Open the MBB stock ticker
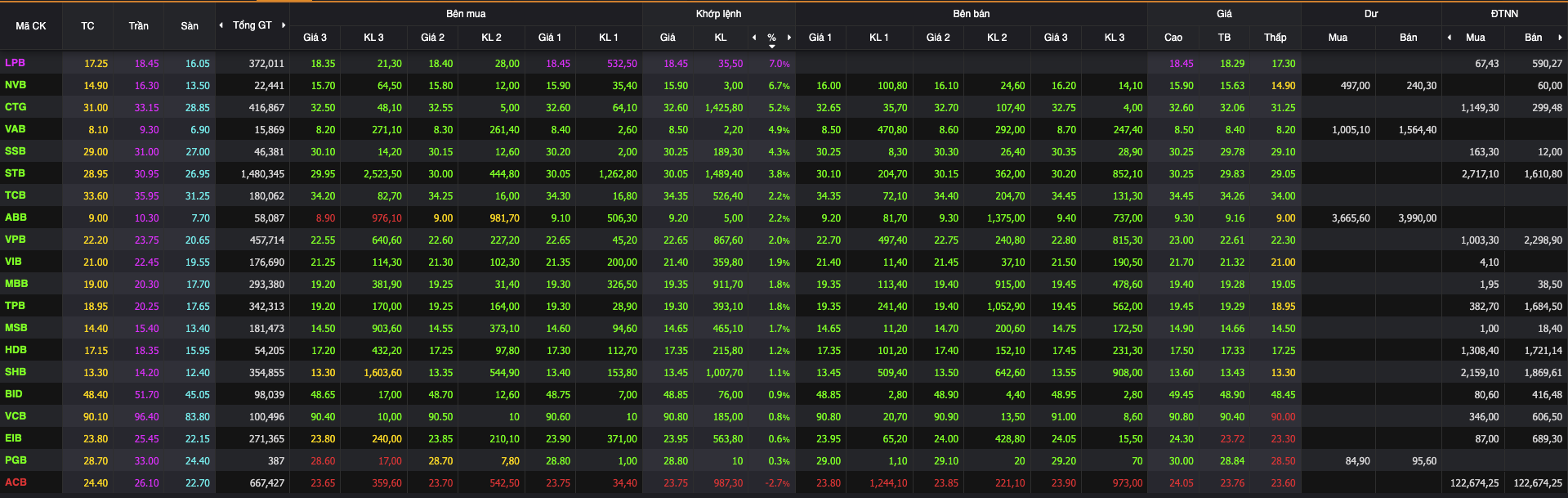 [x=16, y=284]
